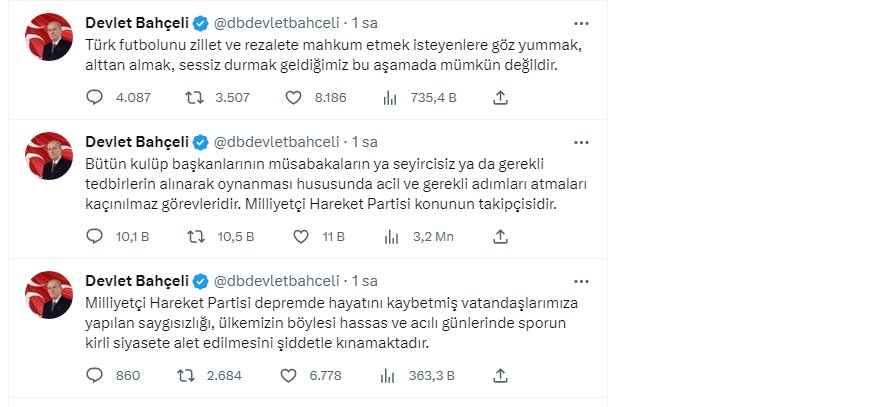Open the third tweet's profile avatar

pyautogui.click(x=49, y=294)
